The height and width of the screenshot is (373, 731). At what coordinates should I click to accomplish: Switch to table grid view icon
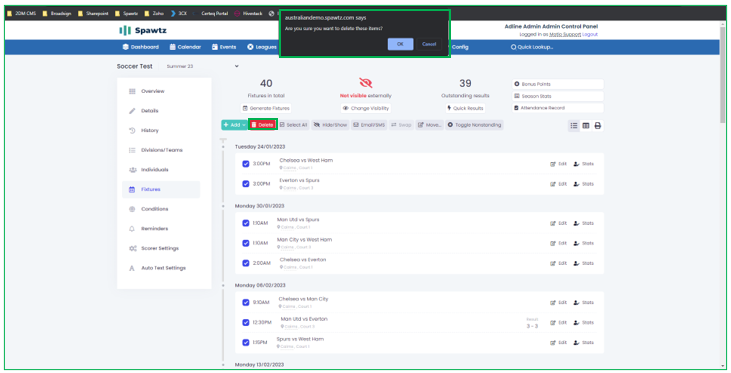tap(586, 125)
